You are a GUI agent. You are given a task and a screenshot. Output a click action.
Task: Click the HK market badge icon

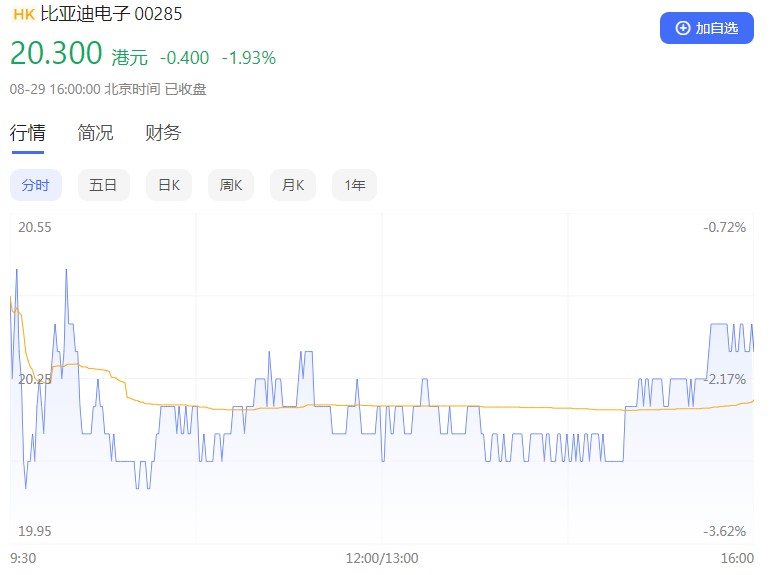click(24, 15)
